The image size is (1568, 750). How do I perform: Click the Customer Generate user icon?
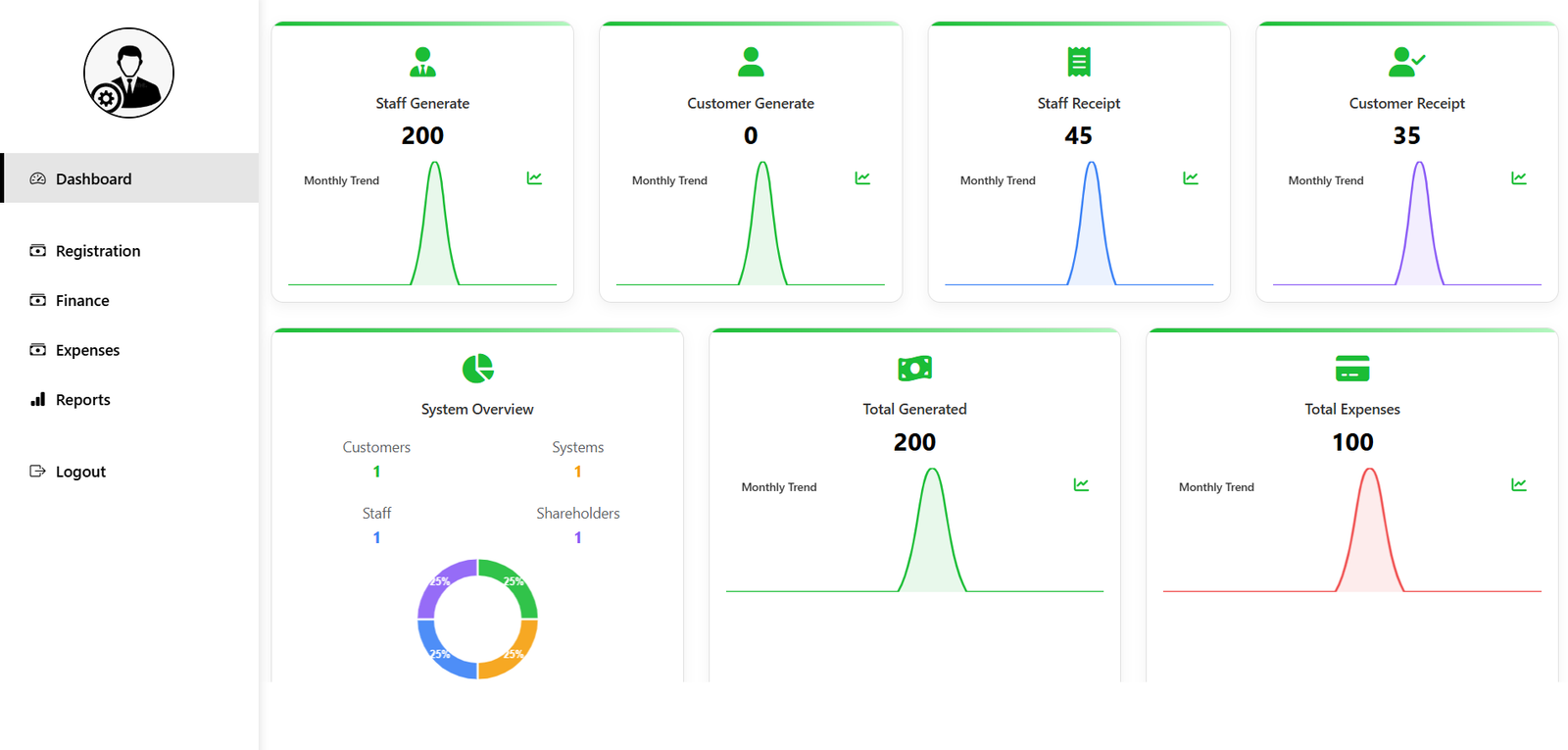click(x=751, y=62)
